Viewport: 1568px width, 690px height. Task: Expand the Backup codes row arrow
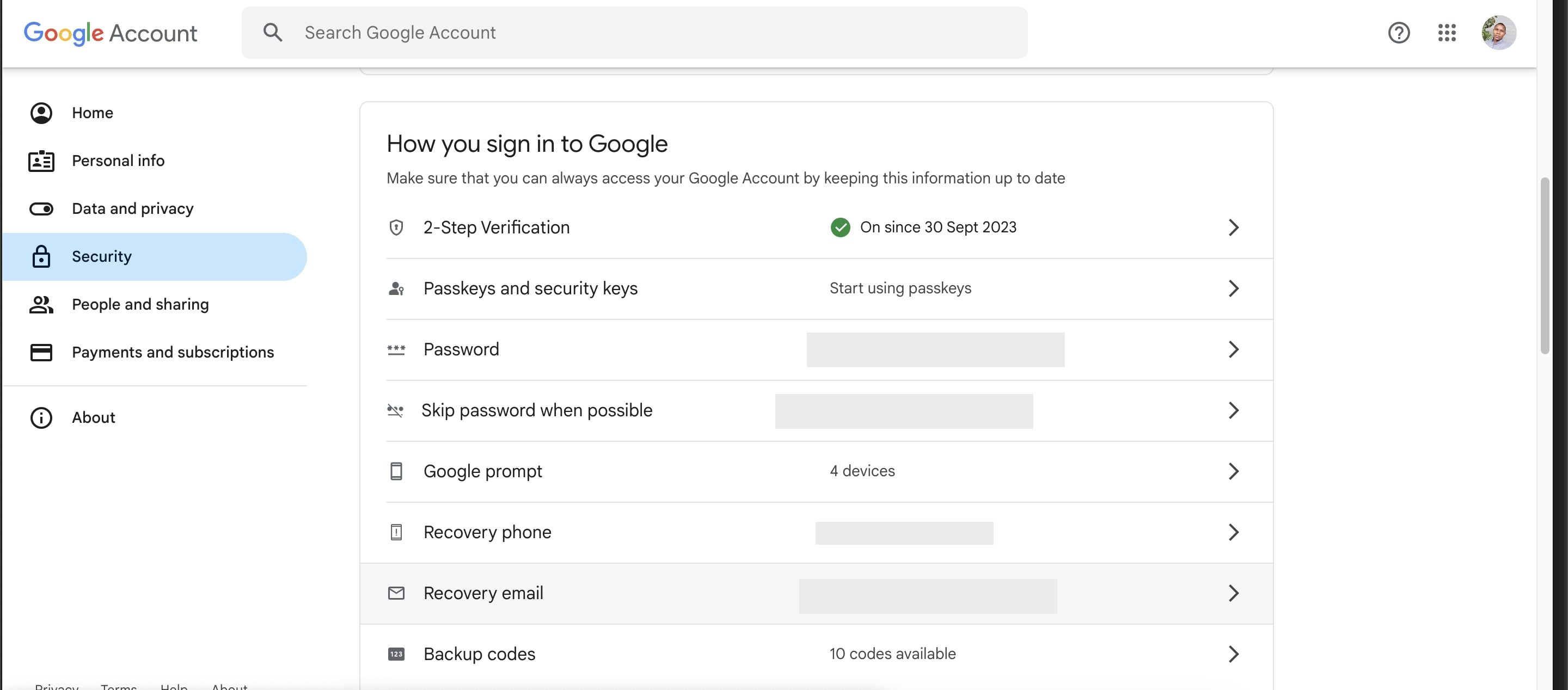pyautogui.click(x=1233, y=654)
